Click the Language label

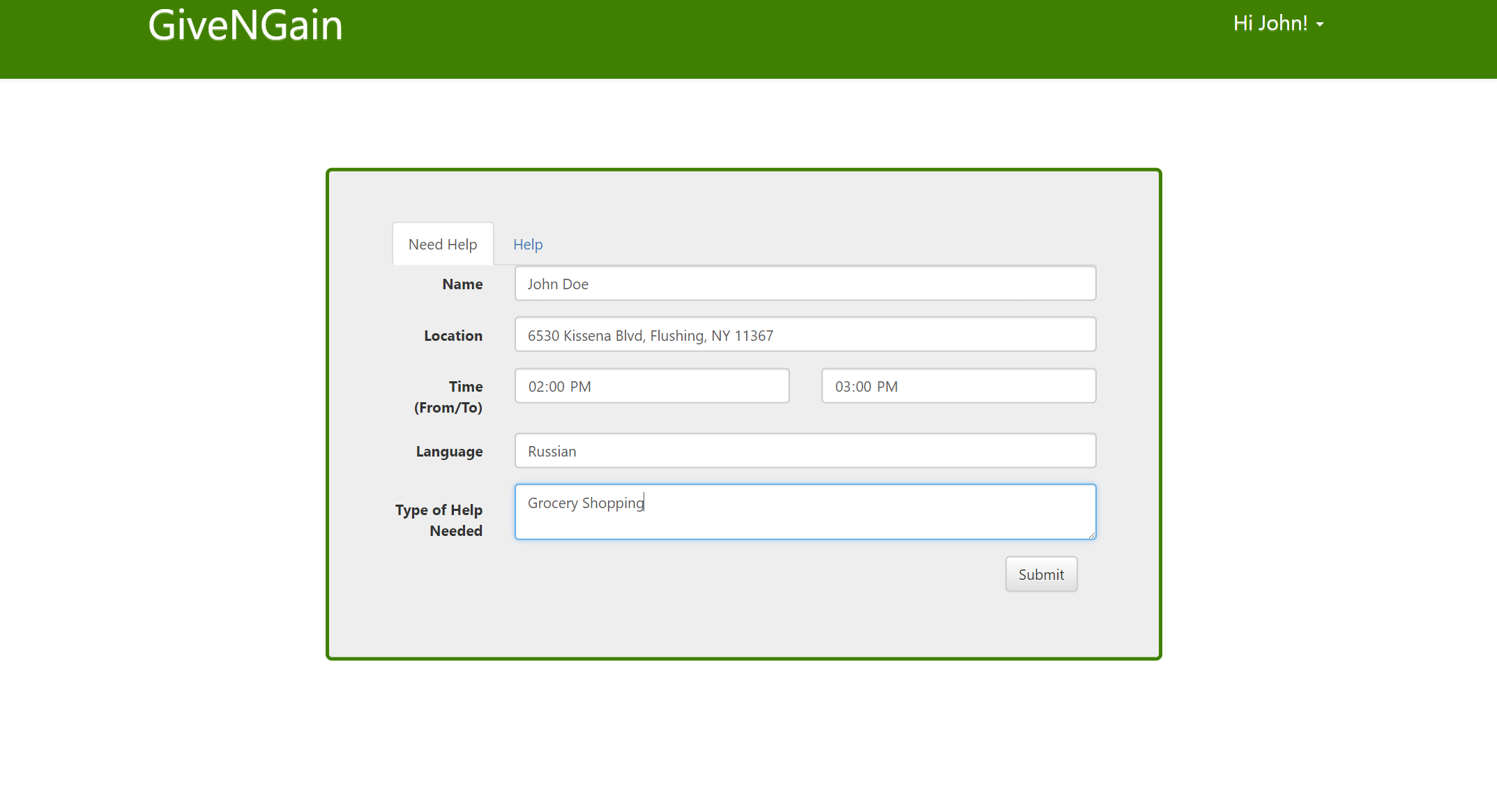tap(449, 452)
